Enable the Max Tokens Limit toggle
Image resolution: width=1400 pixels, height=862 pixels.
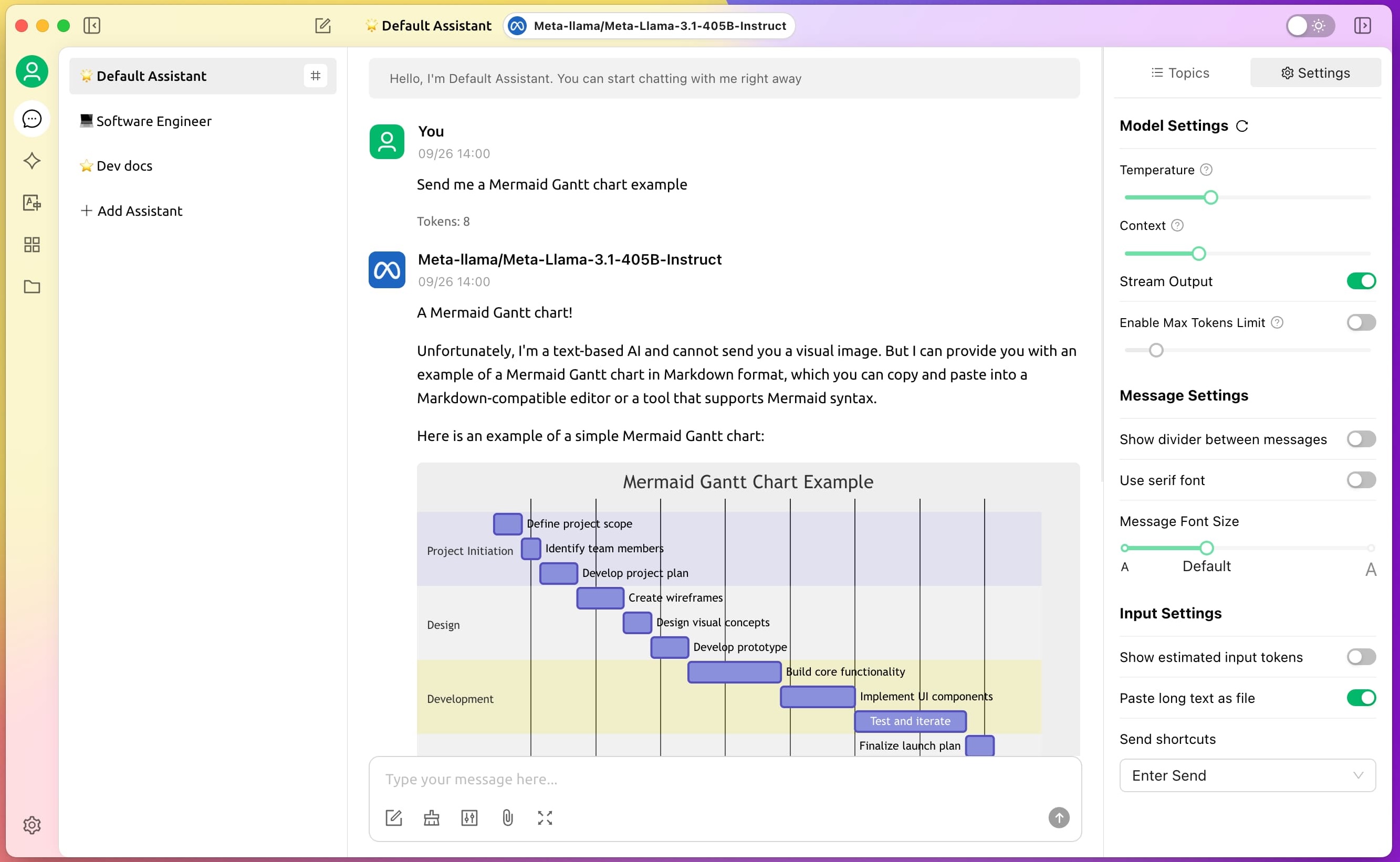[x=1361, y=323]
